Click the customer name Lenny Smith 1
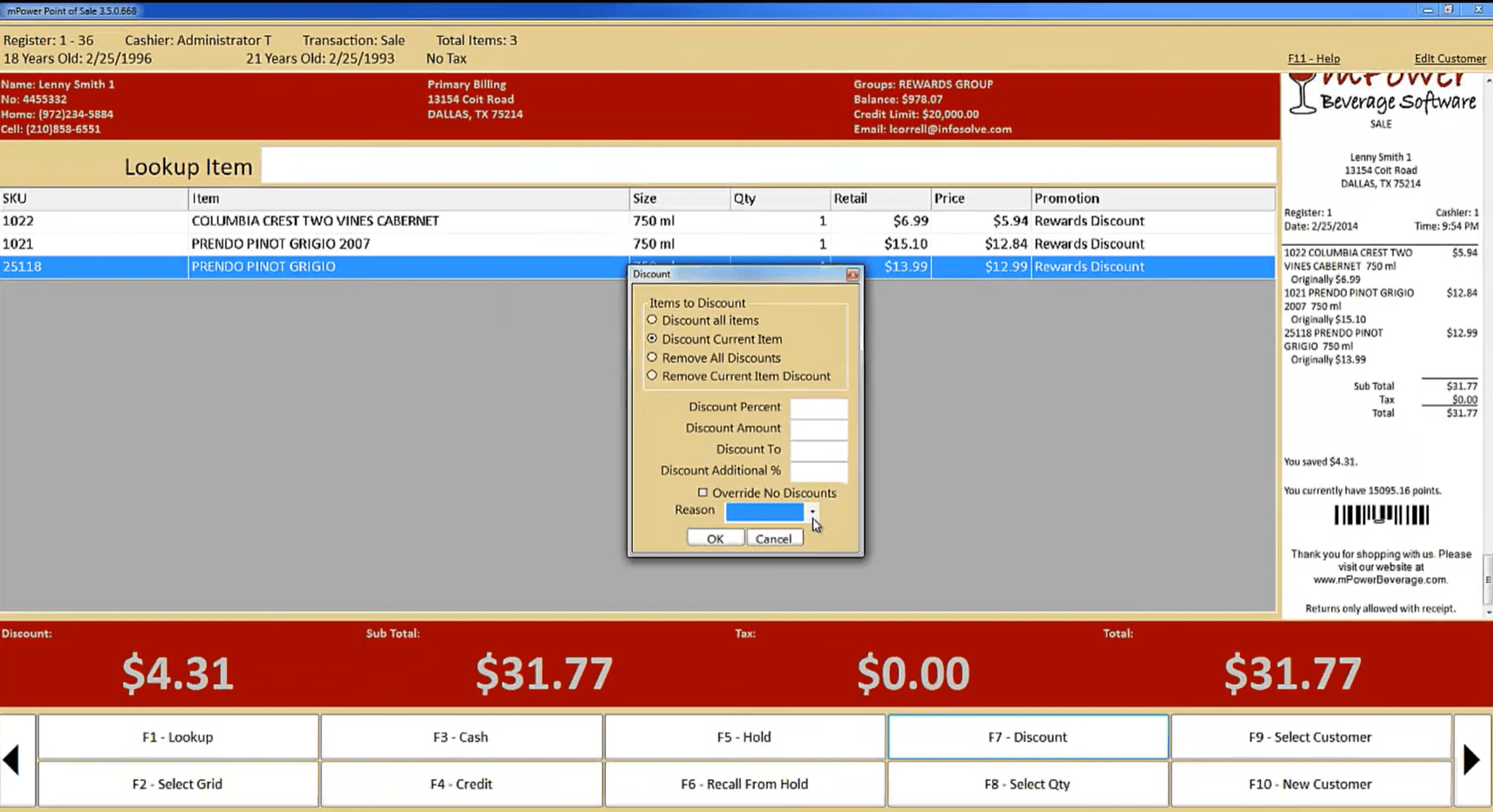This screenshot has width=1493, height=812. point(76,84)
